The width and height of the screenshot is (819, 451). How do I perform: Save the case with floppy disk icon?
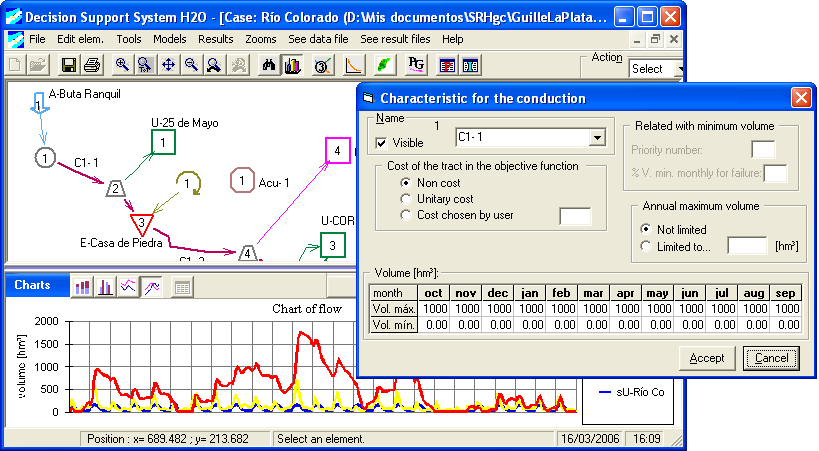click(x=68, y=65)
